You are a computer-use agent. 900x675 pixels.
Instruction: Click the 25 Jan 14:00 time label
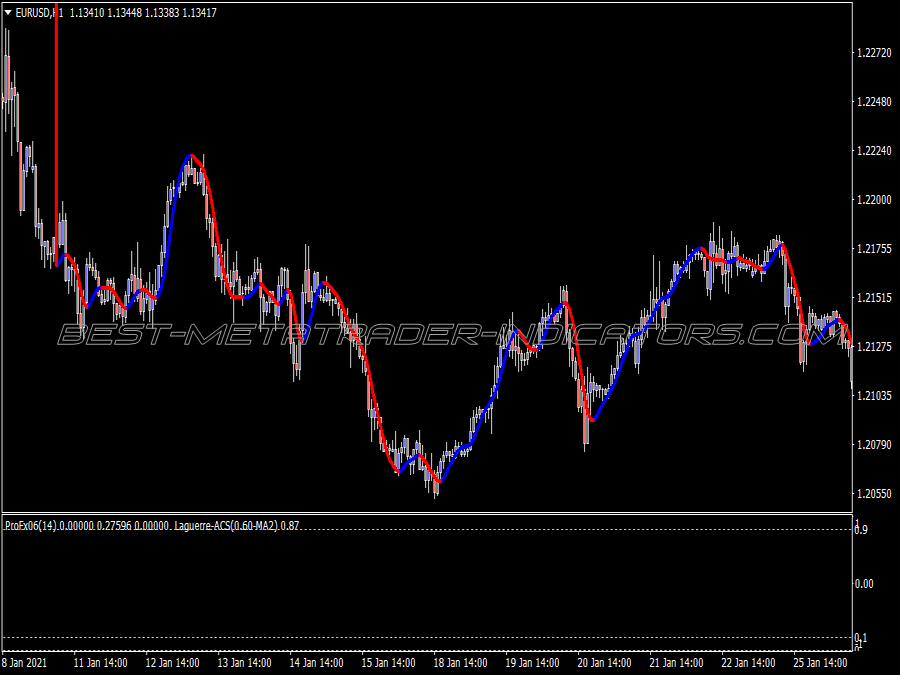[820, 663]
